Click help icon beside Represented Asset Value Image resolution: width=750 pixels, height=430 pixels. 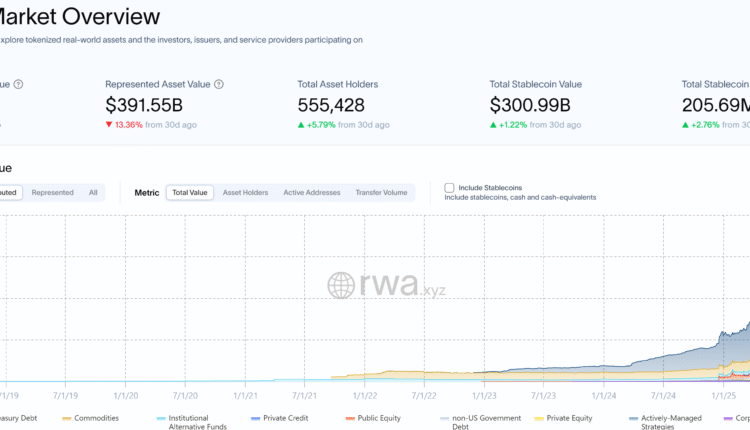[x=219, y=85]
